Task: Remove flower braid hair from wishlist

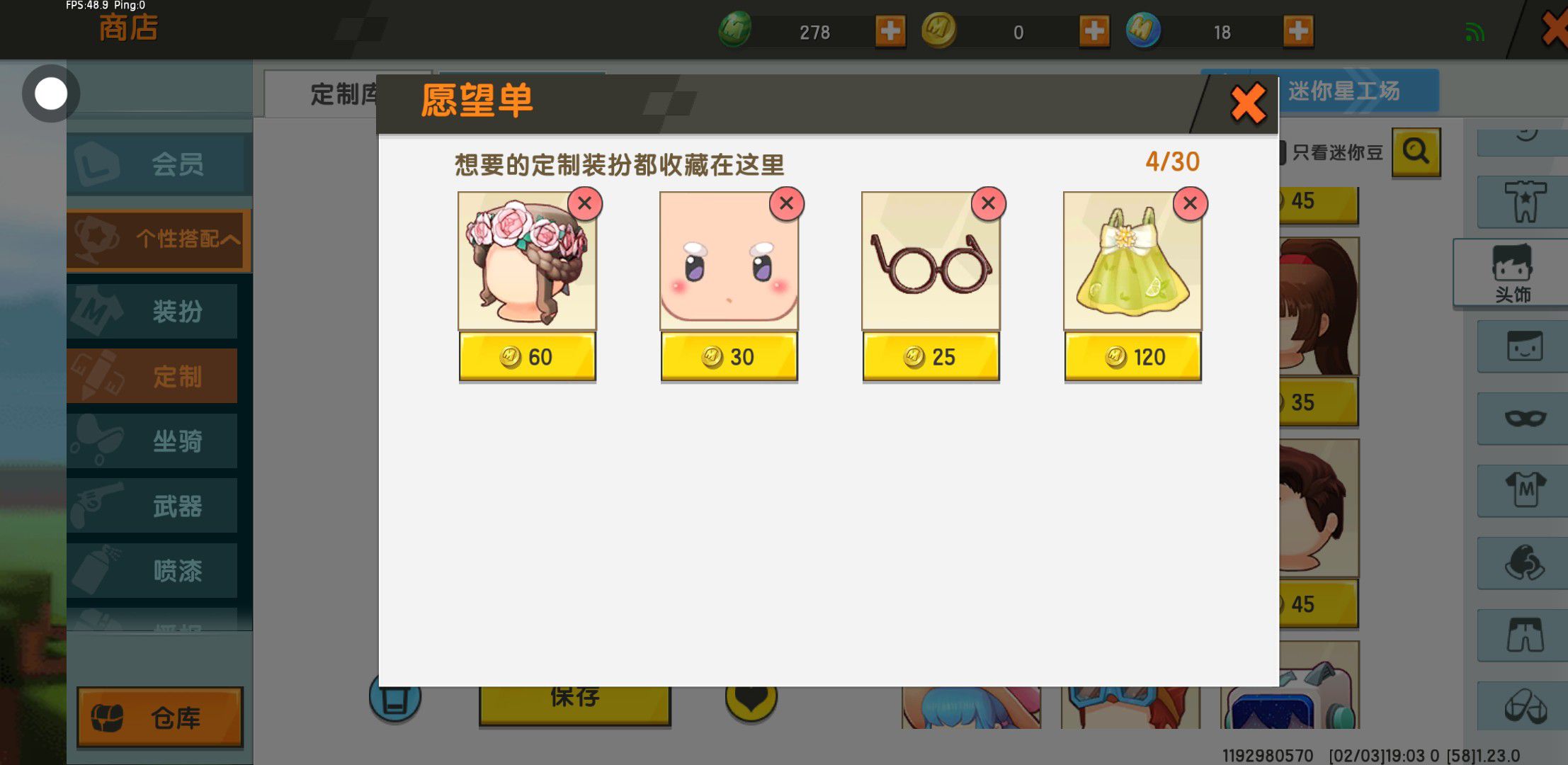Action: click(x=584, y=204)
